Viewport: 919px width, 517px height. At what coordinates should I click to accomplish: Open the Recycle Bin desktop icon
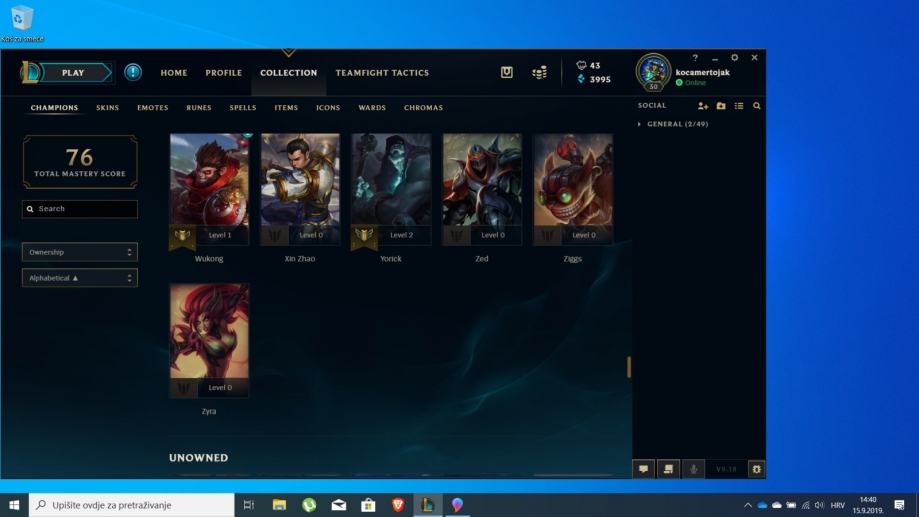pyautogui.click(x=22, y=23)
